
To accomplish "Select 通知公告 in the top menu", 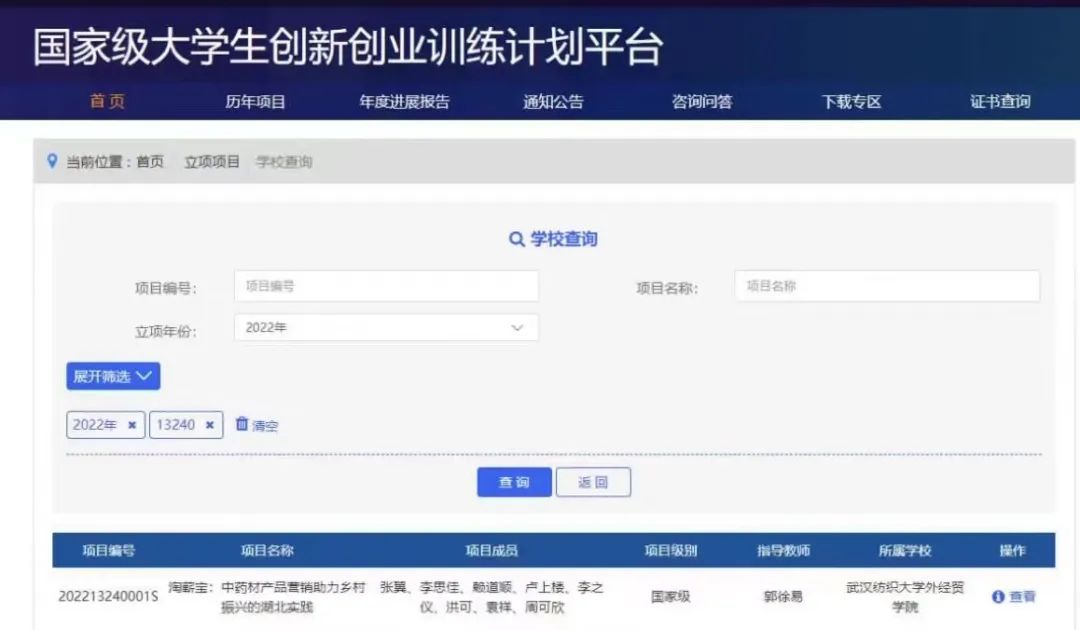I will pos(553,102).
